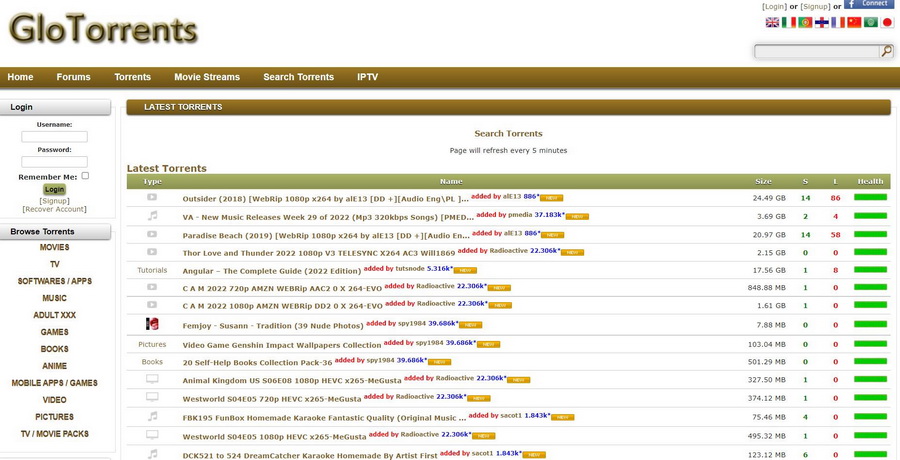The width and height of the screenshot is (900, 460).
Task: Click the UK flag language icon
Action: [x=772, y=22]
